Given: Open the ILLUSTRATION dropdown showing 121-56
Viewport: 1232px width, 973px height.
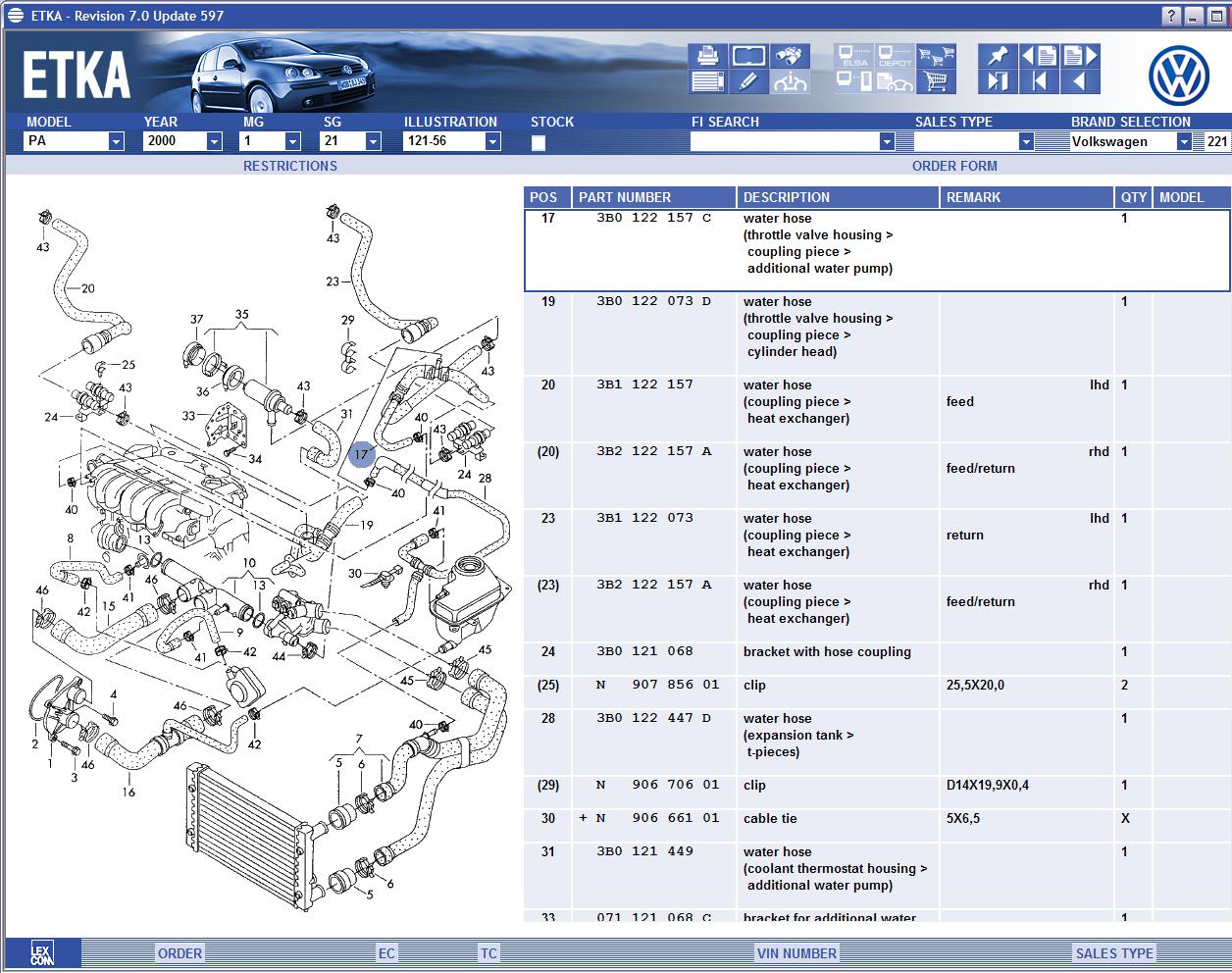Looking at the screenshot, I should (x=492, y=141).
